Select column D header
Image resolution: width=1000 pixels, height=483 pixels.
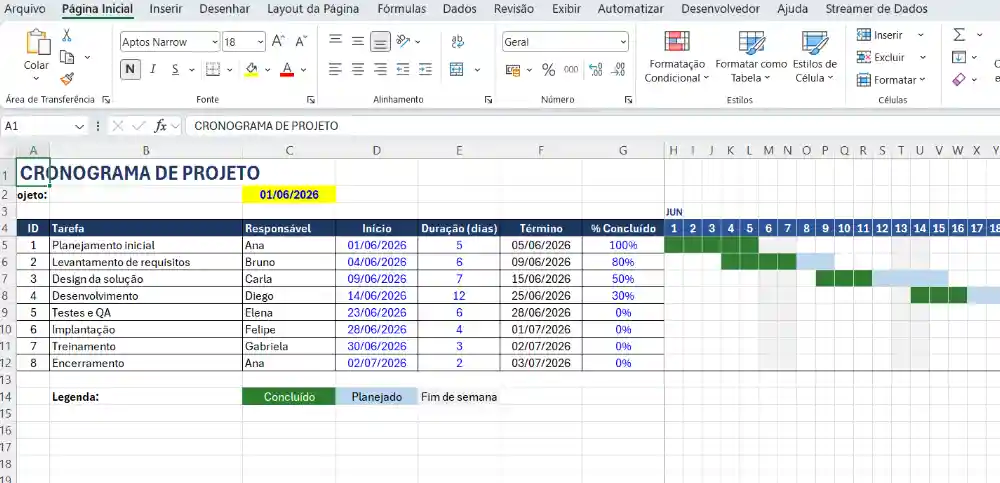coord(377,151)
